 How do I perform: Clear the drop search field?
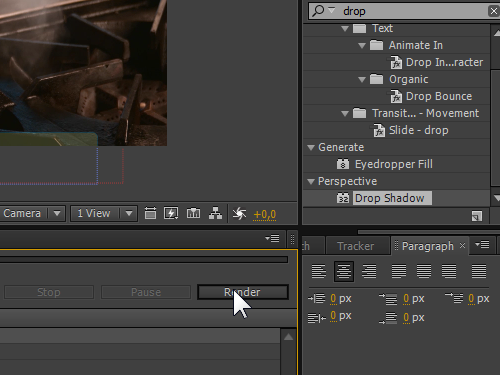[x=494, y=11]
